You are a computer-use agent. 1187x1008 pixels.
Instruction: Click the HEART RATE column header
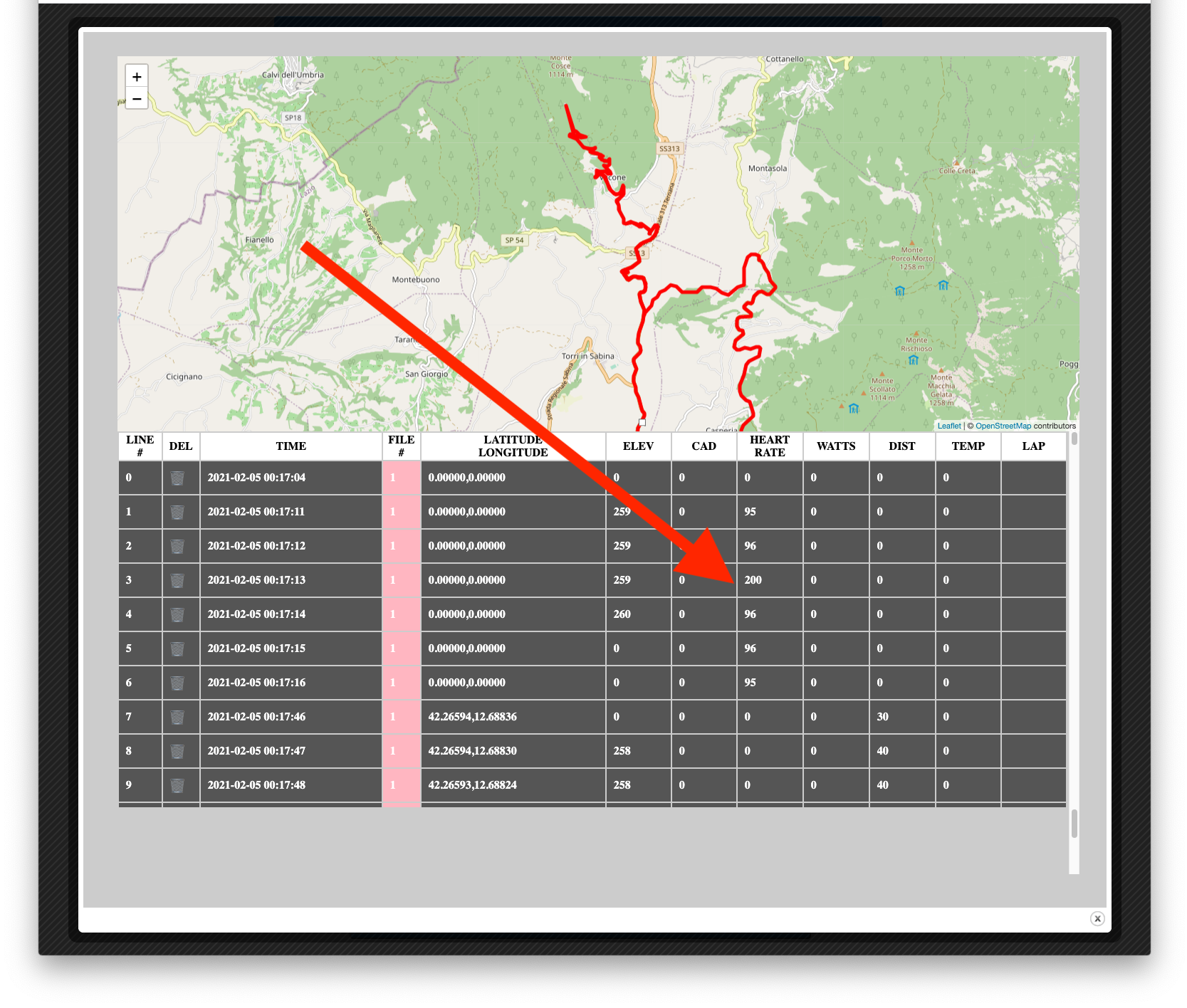[x=770, y=446]
